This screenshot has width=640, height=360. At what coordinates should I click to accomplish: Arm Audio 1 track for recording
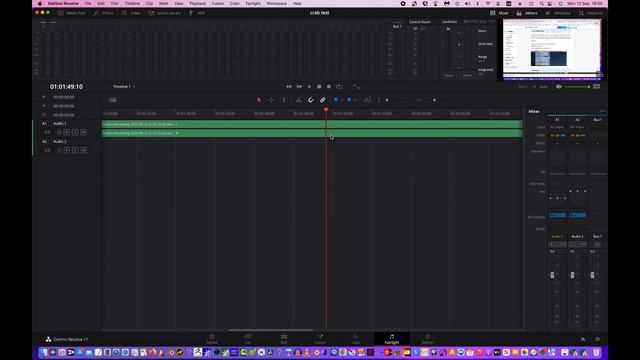pyautogui.click(x=67, y=132)
